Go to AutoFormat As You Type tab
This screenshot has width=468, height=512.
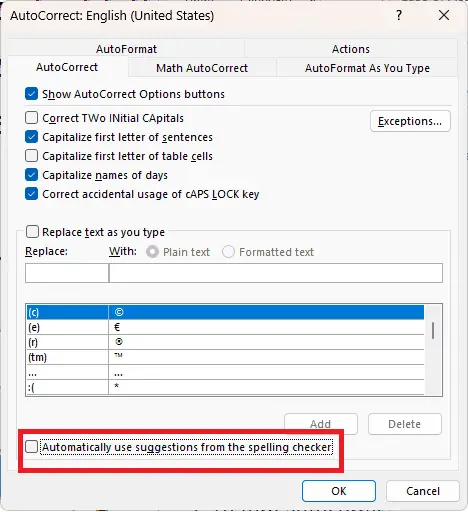pyautogui.click(x=367, y=68)
